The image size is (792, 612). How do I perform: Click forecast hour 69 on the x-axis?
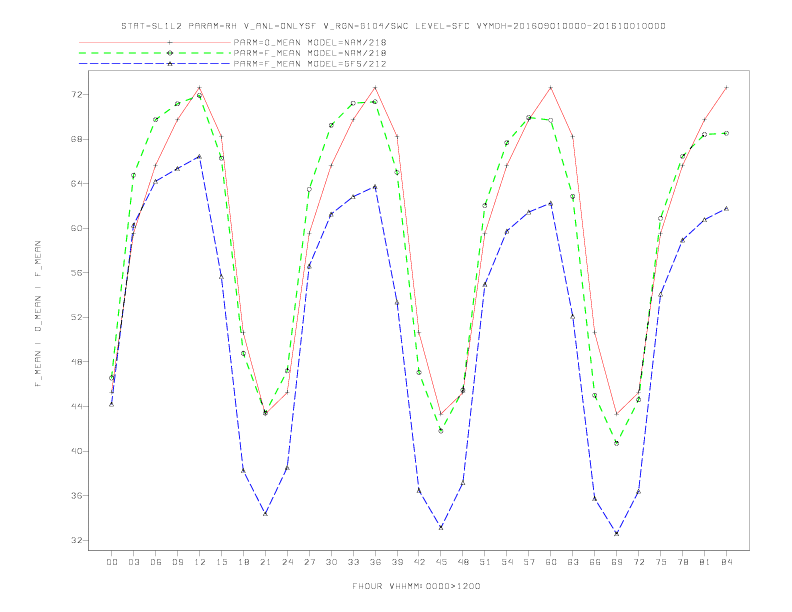(x=617, y=562)
